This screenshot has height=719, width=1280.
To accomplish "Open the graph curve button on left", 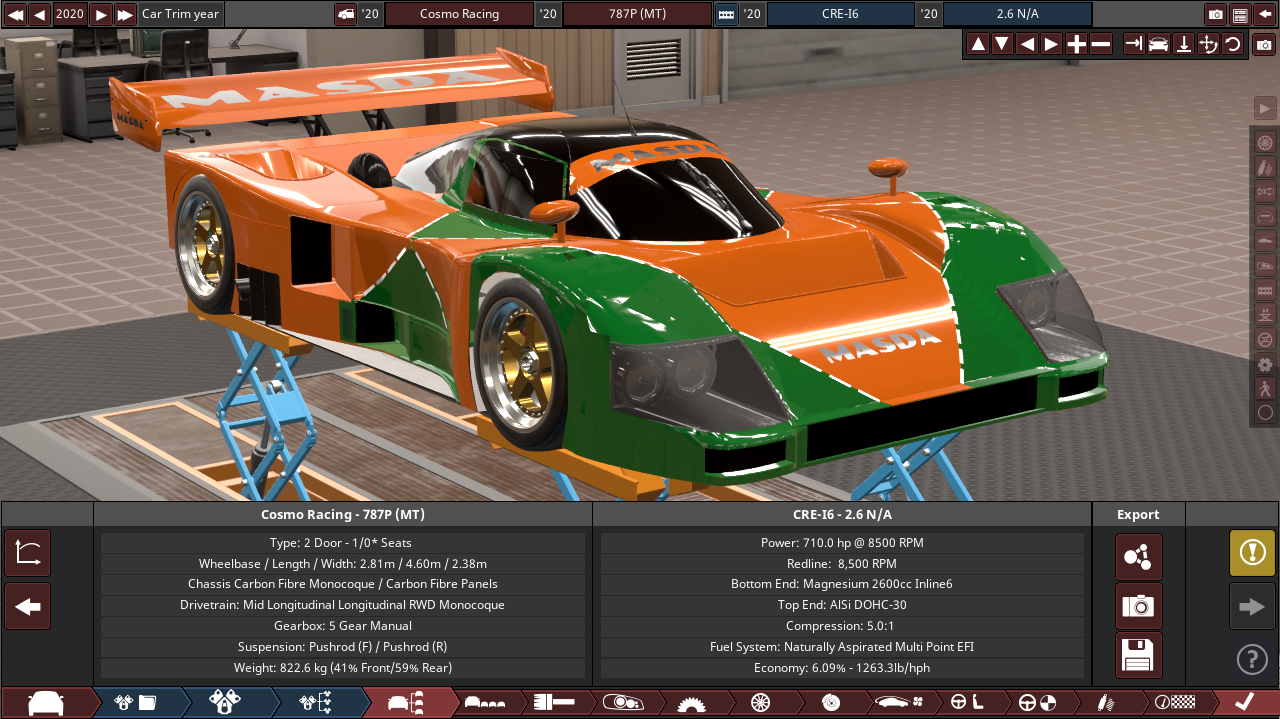I will (28, 553).
